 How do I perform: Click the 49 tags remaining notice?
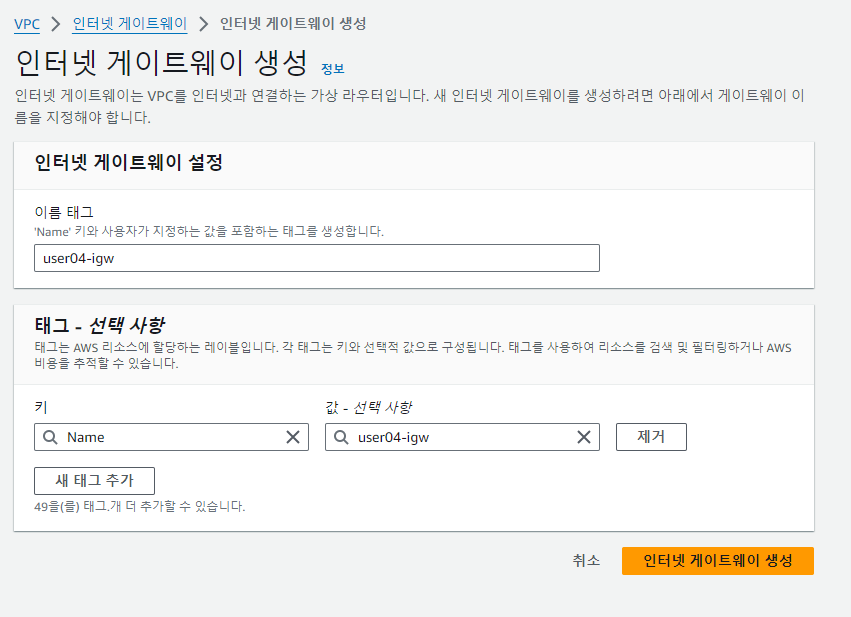pyautogui.click(x=139, y=507)
